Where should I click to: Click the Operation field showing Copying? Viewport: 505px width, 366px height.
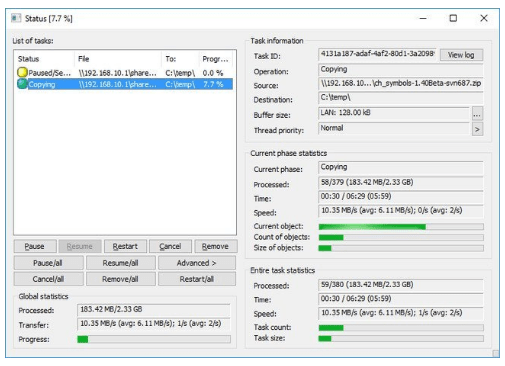[x=401, y=69]
